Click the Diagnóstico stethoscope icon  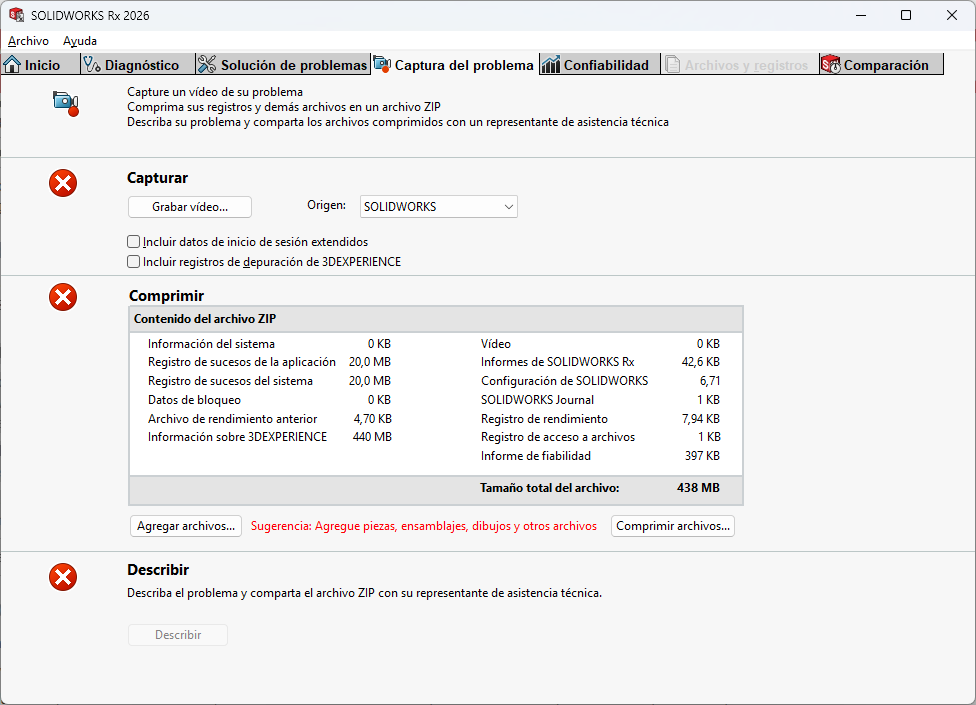tap(92, 65)
